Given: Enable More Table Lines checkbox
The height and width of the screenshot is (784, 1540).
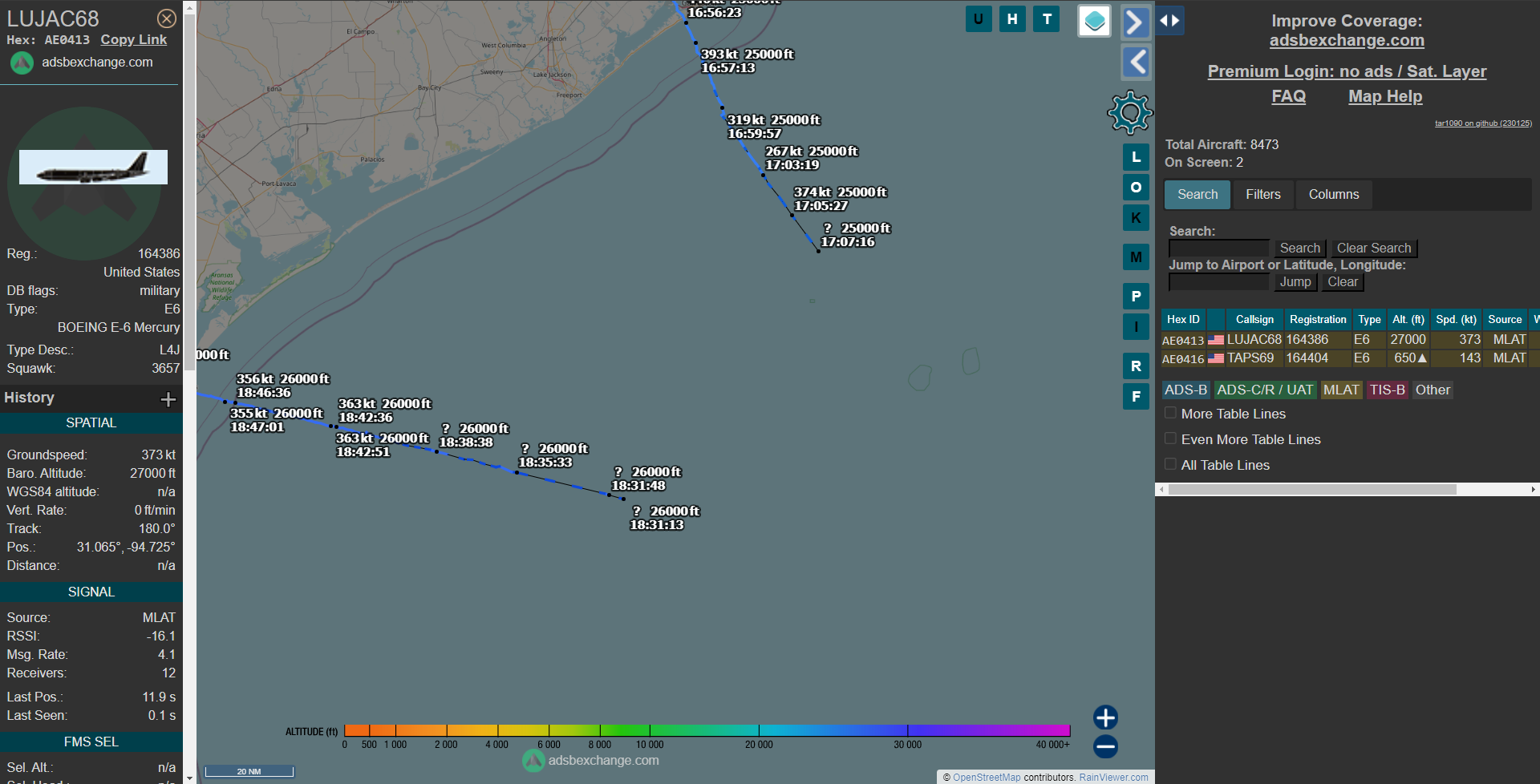Looking at the screenshot, I should click(x=1170, y=413).
